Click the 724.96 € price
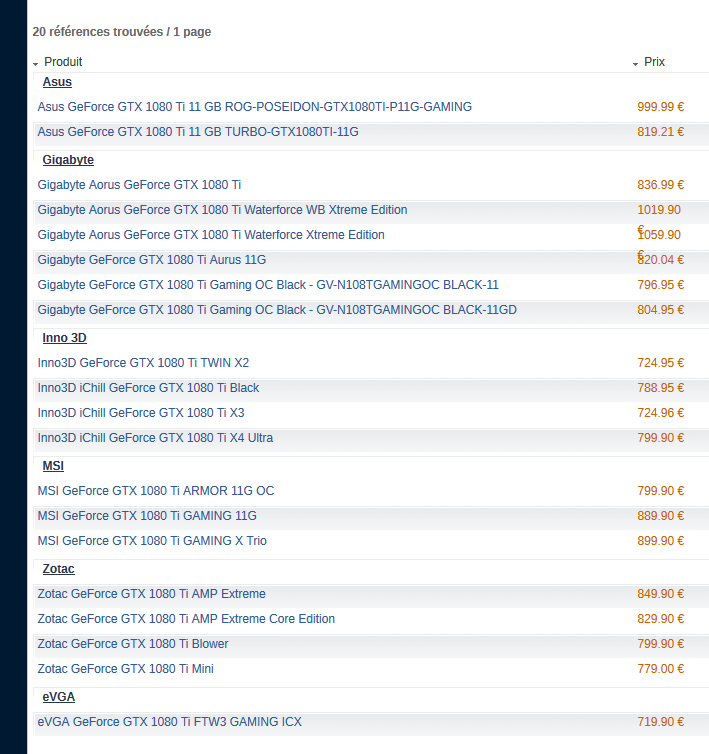The image size is (709, 754). coord(660,413)
